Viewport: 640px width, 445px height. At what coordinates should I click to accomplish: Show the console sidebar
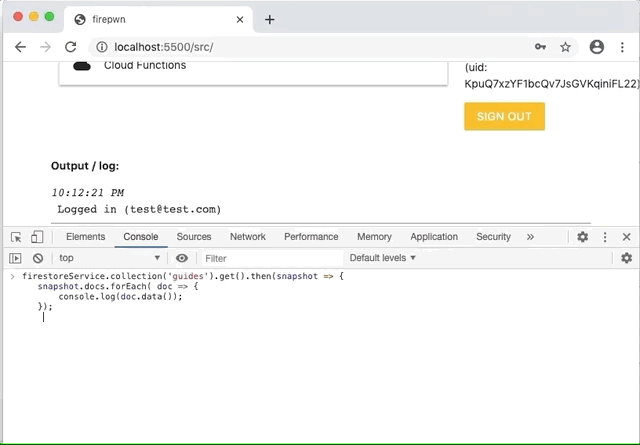coord(15,258)
